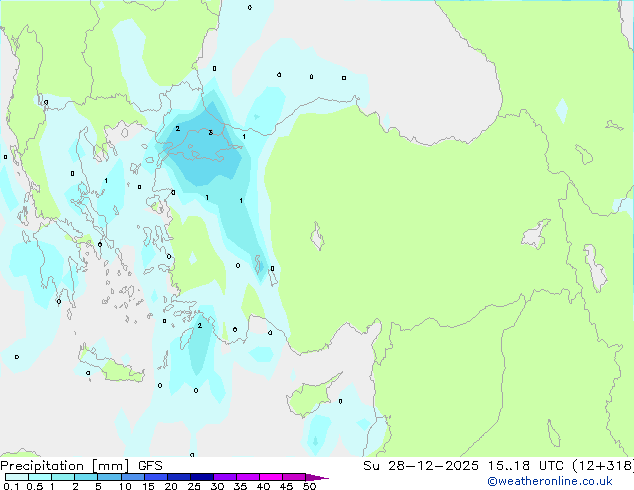Pick the 1–2 mm legend color box

63,477
